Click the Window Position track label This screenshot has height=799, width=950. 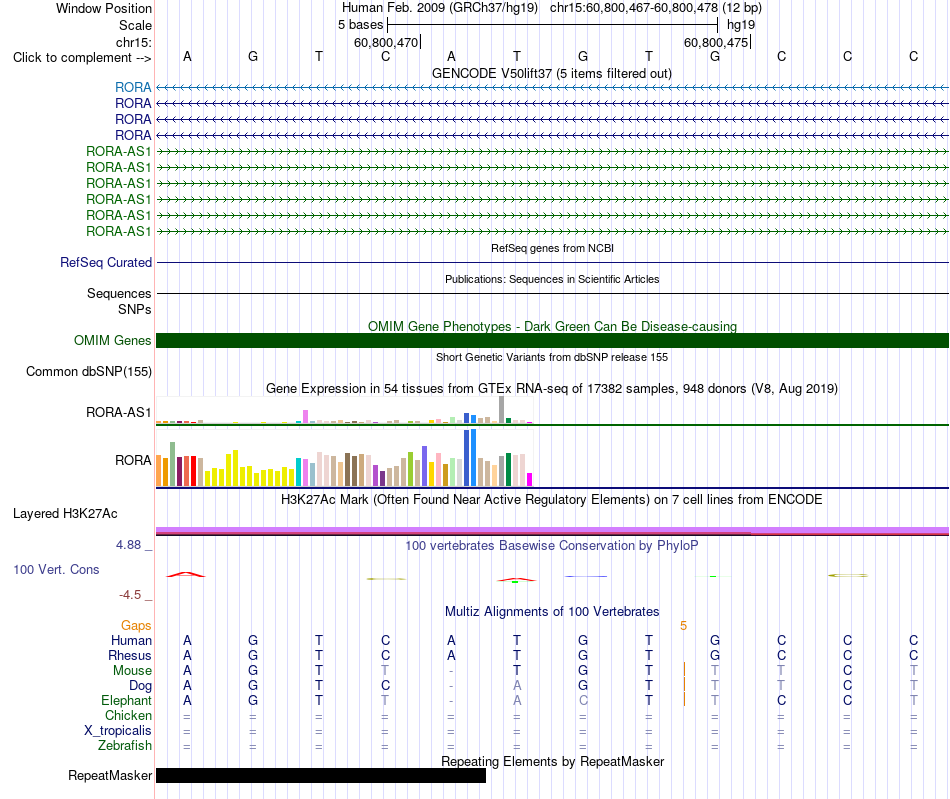104,8
